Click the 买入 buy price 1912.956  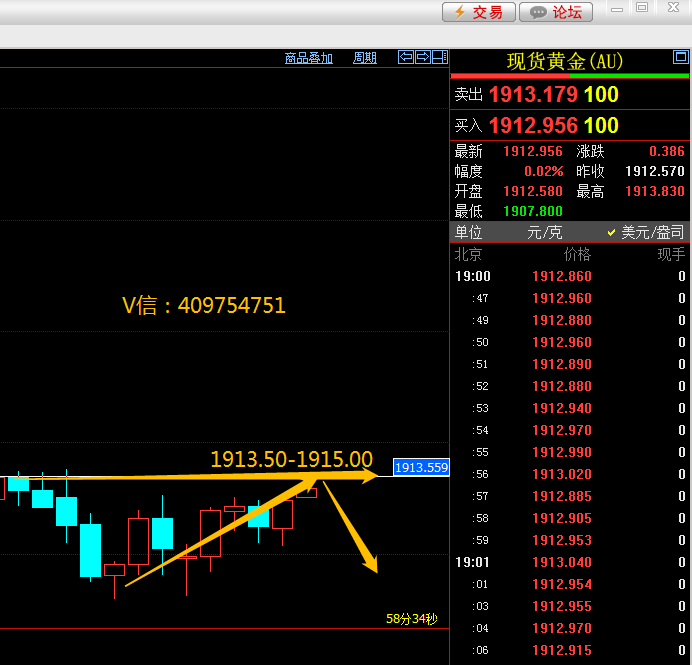(533, 126)
